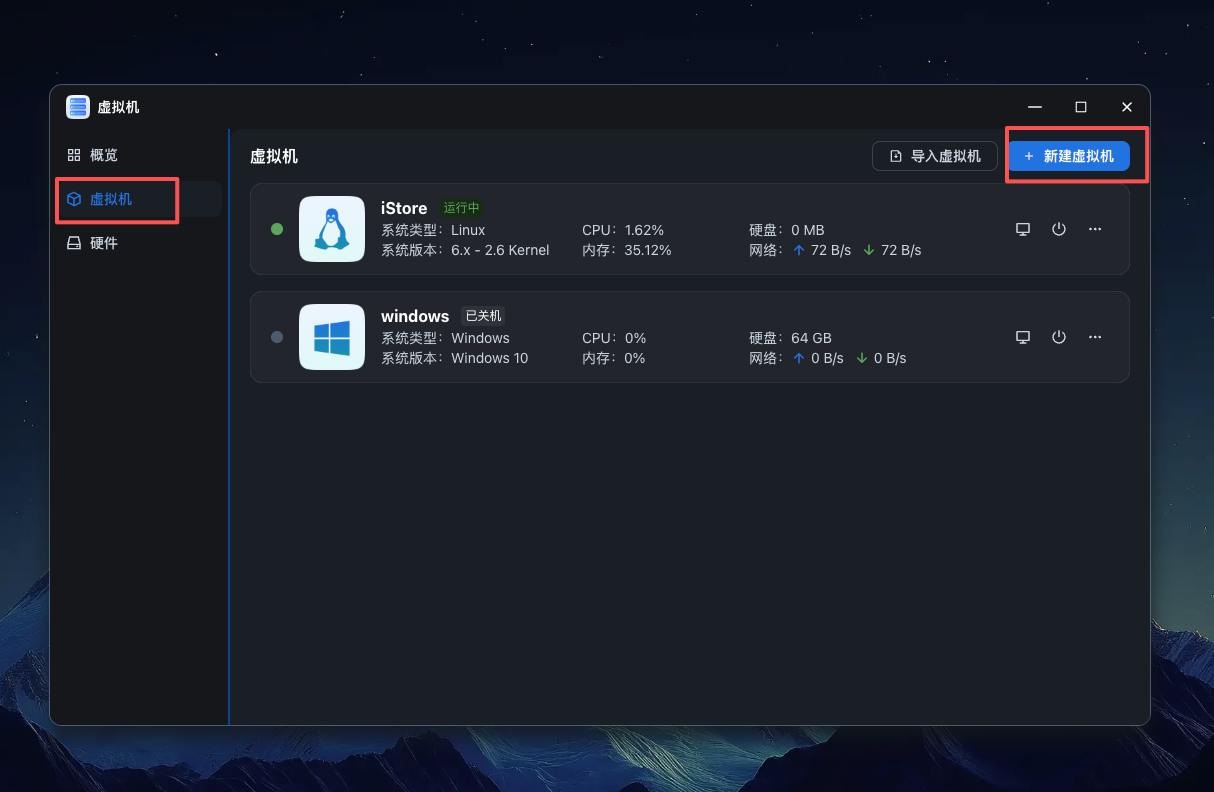The width and height of the screenshot is (1214, 792).
Task: Open console for windows virtual machine
Action: pyautogui.click(x=1022, y=337)
